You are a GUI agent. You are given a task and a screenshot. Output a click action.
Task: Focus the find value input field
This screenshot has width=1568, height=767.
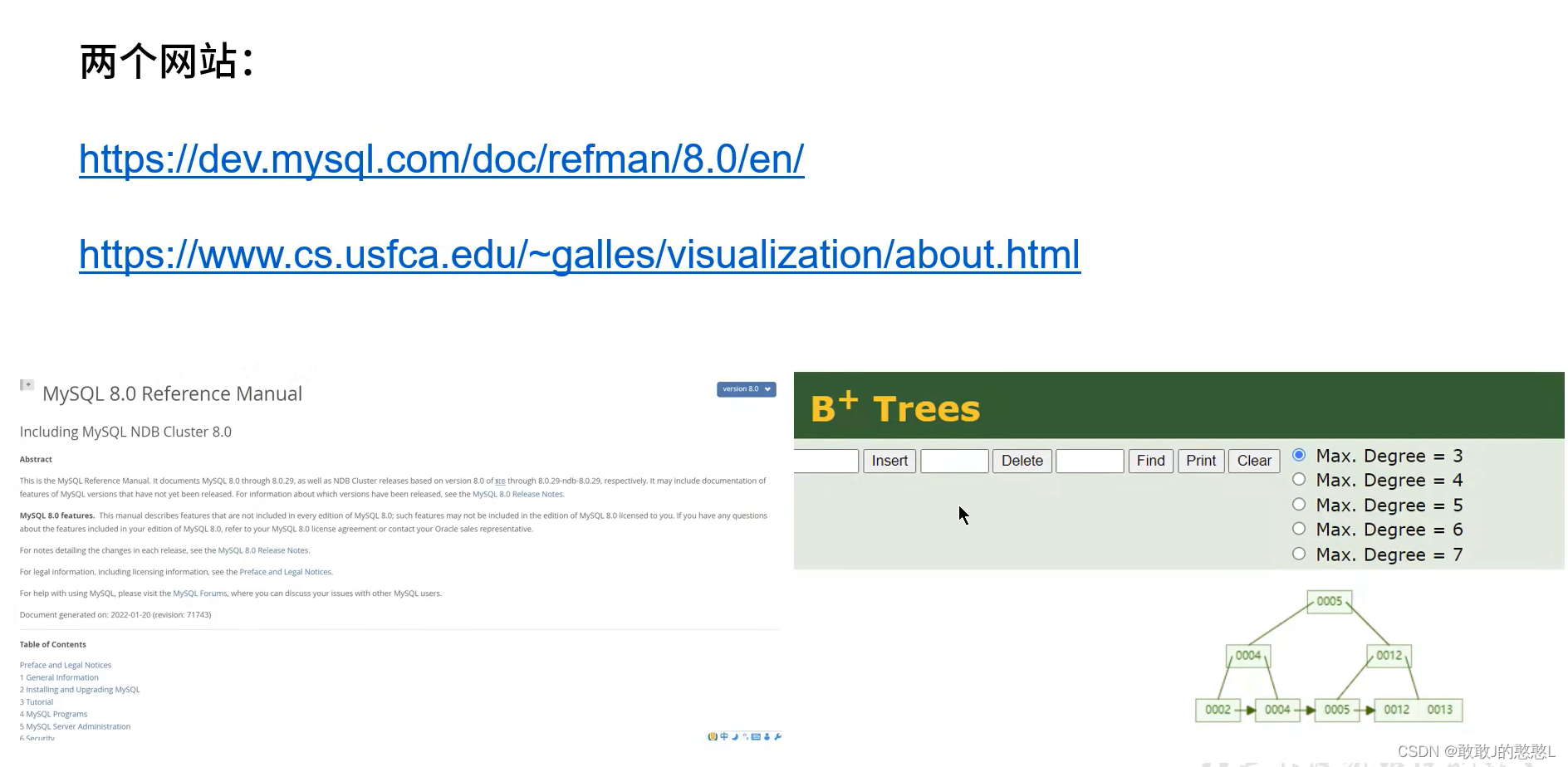point(1090,461)
